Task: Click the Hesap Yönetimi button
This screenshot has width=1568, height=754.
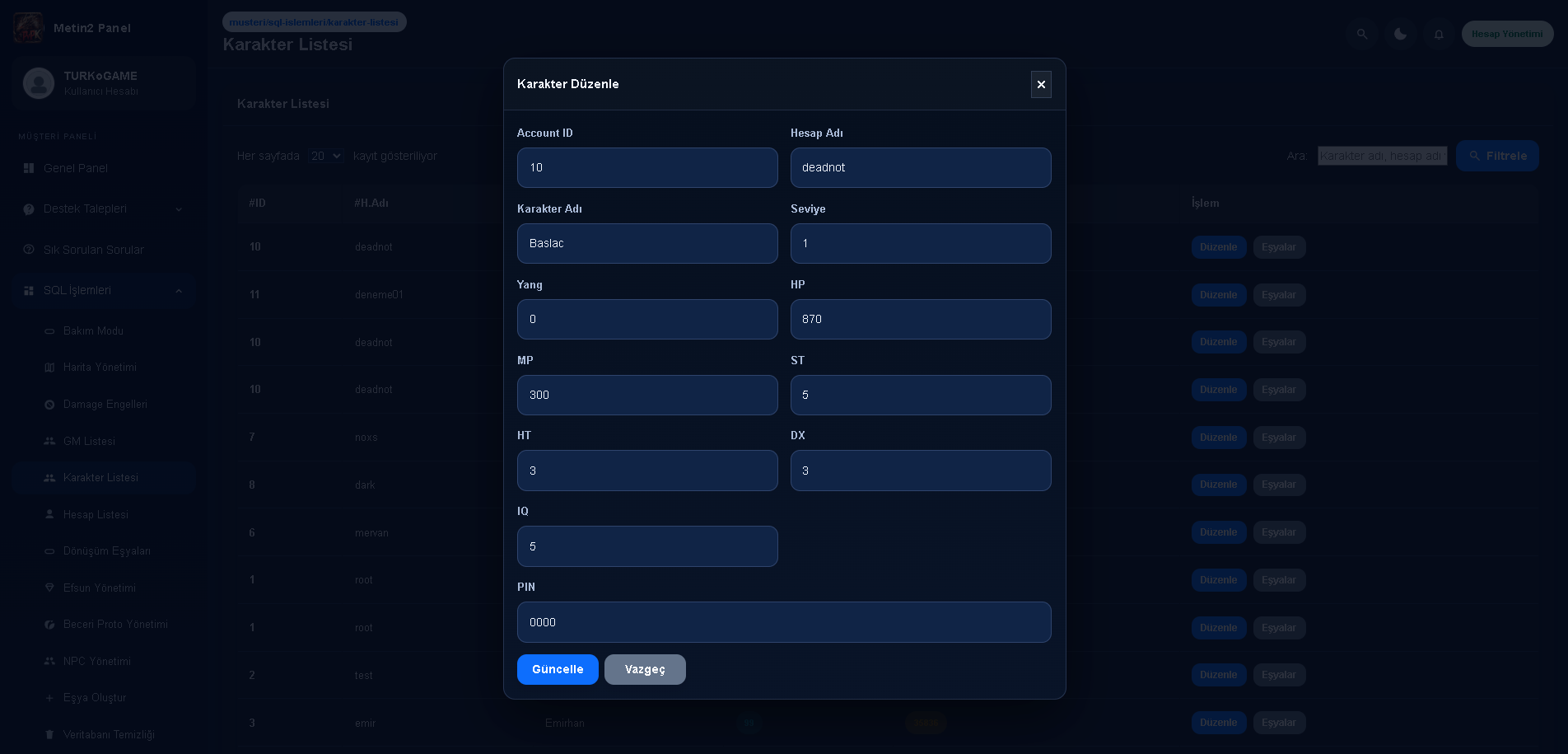Action: click(1507, 34)
